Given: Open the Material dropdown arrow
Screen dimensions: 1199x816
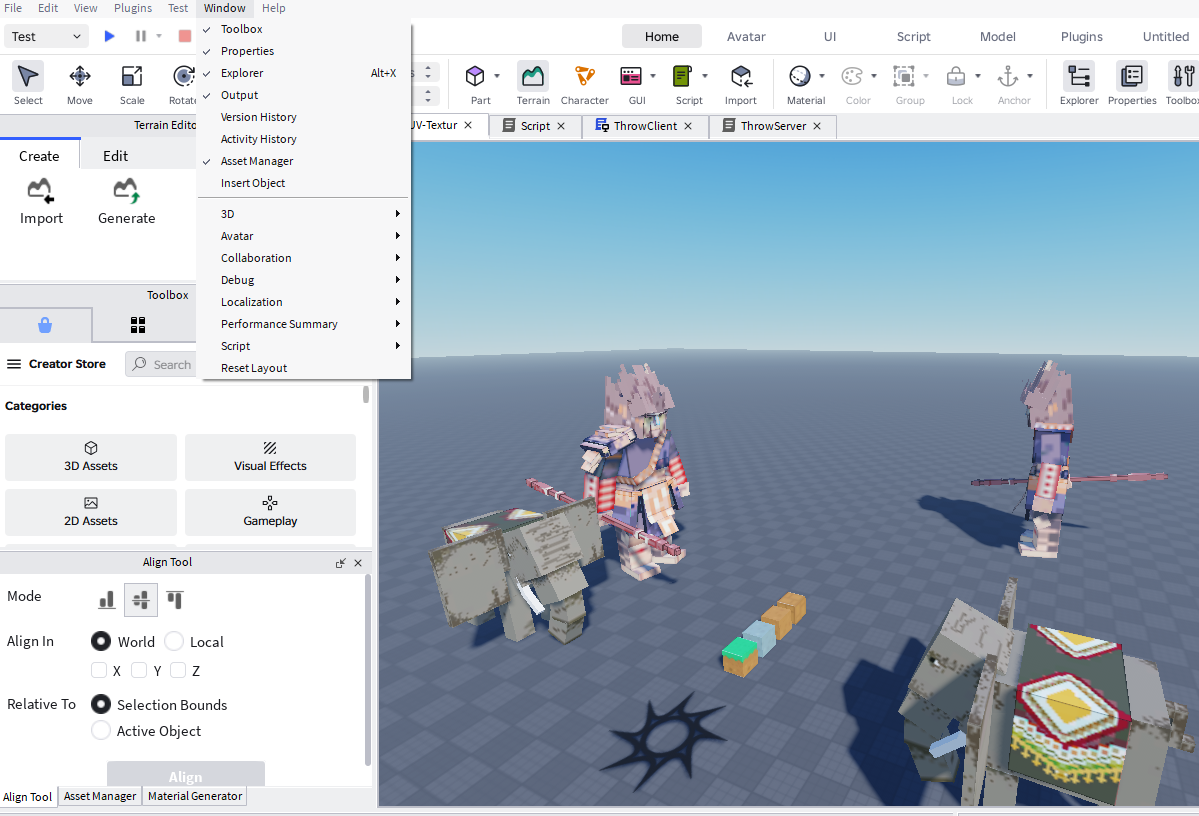Looking at the screenshot, I should [822, 76].
